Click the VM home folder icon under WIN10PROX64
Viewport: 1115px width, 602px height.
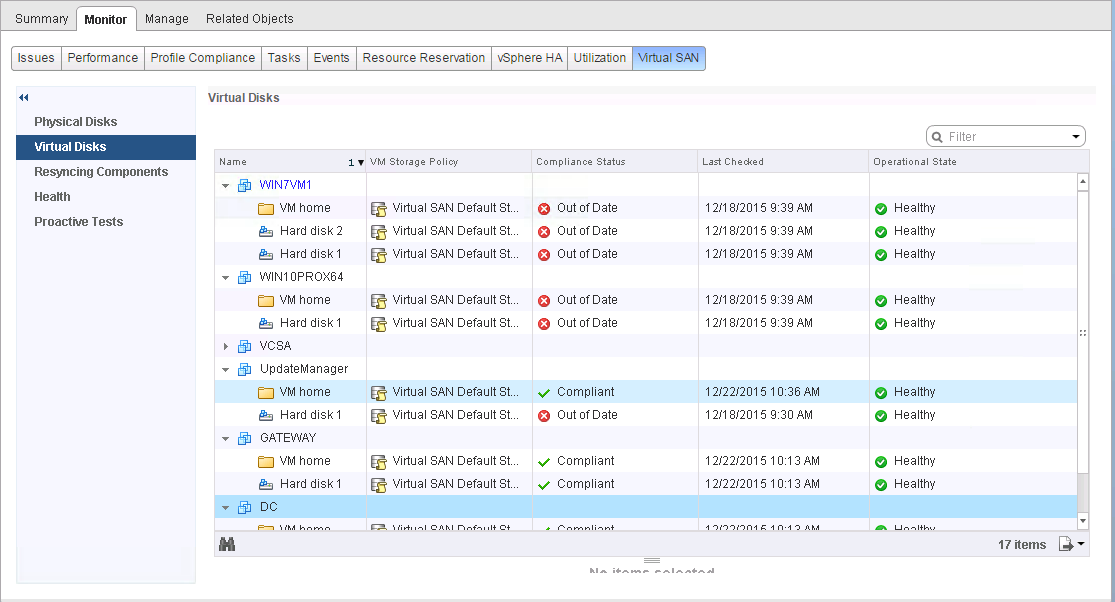click(266, 300)
